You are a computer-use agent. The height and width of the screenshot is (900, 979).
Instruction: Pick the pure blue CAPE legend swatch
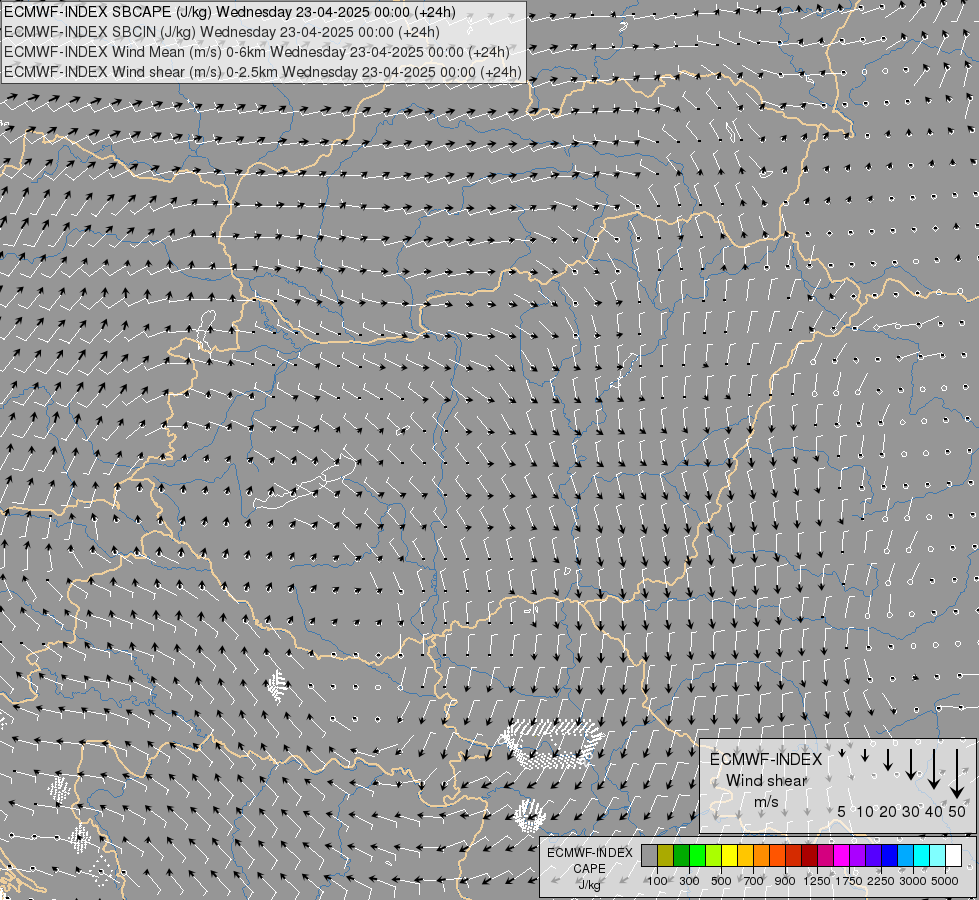click(889, 855)
